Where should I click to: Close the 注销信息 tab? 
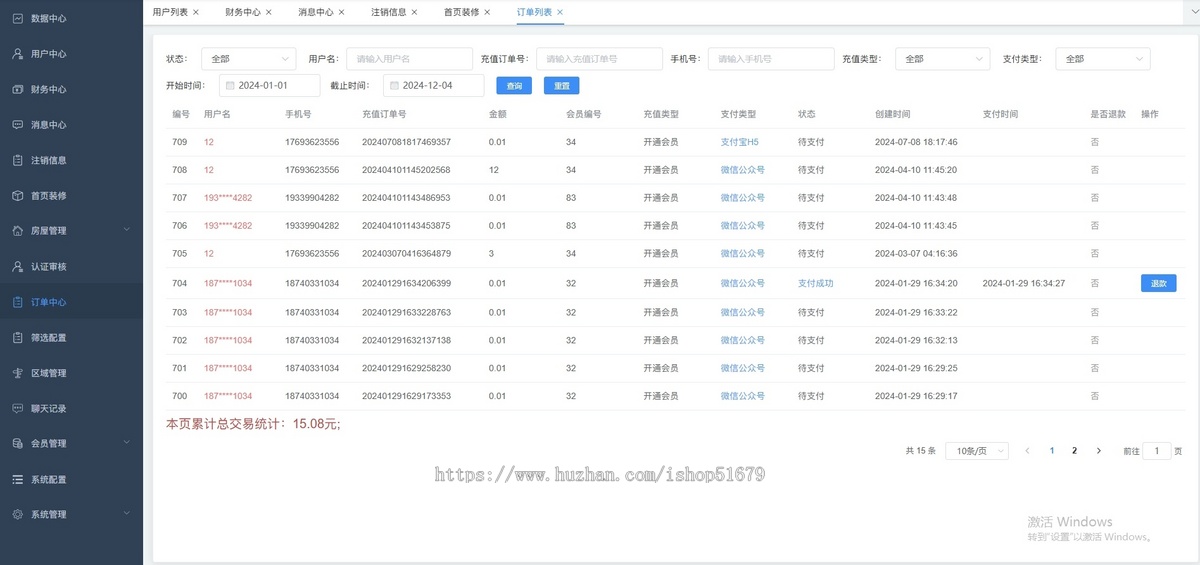point(414,12)
